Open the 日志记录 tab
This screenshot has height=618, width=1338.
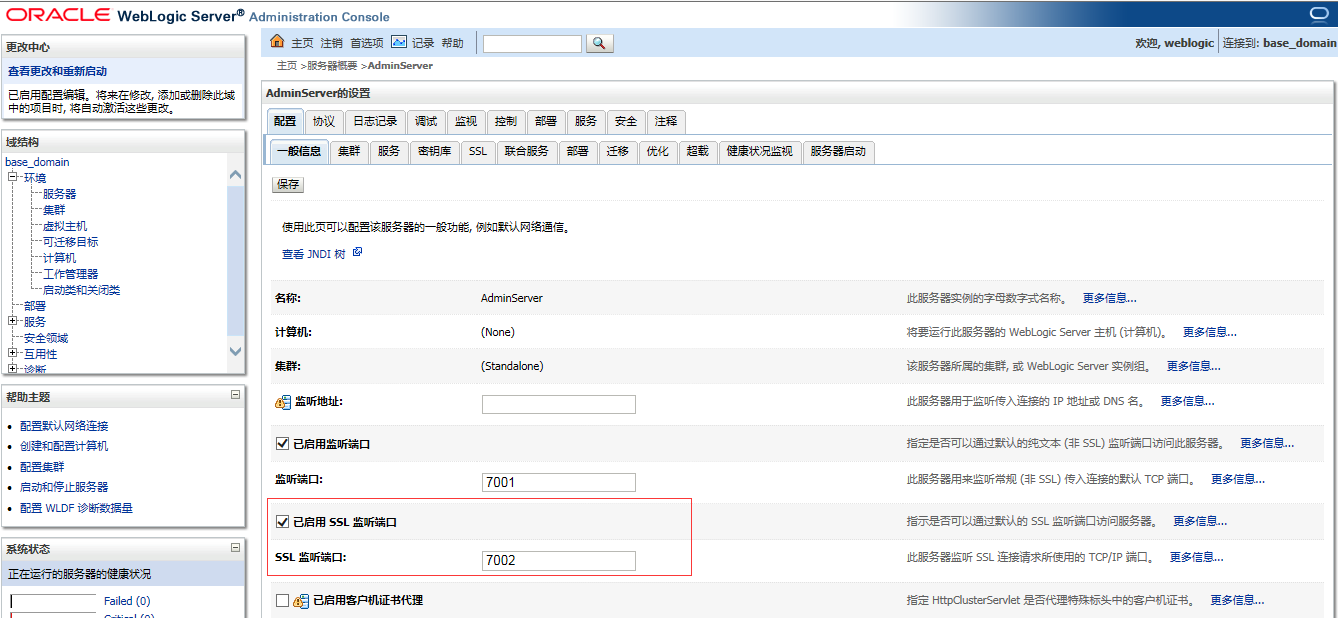(x=375, y=121)
